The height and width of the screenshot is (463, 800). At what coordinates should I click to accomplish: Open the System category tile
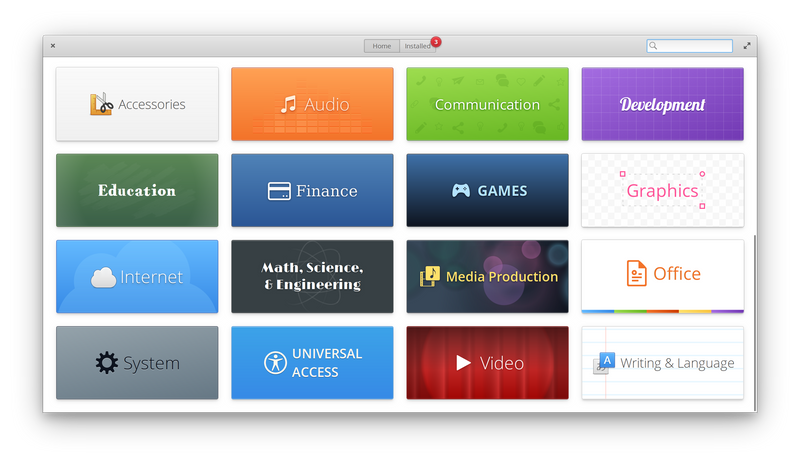tap(137, 363)
